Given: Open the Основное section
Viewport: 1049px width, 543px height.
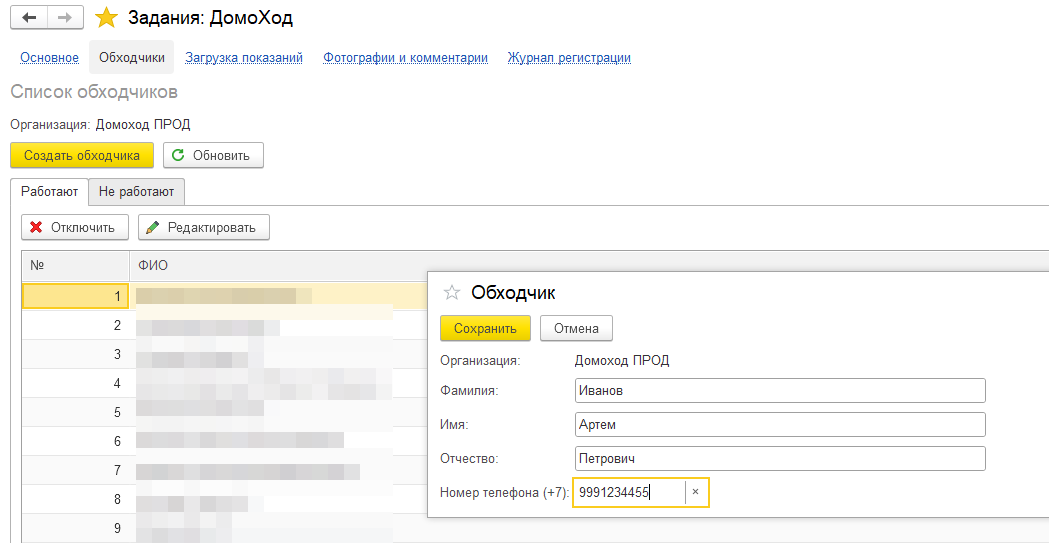Looking at the screenshot, I should [49, 58].
